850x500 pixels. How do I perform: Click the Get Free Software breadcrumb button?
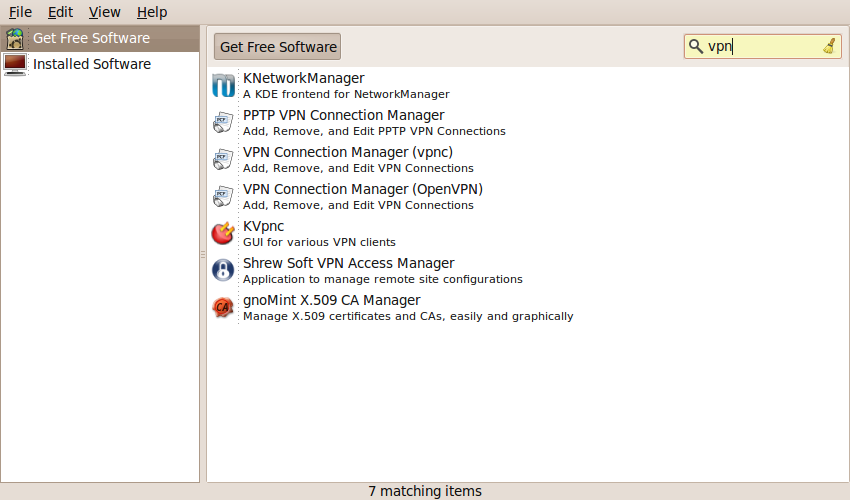coord(278,47)
